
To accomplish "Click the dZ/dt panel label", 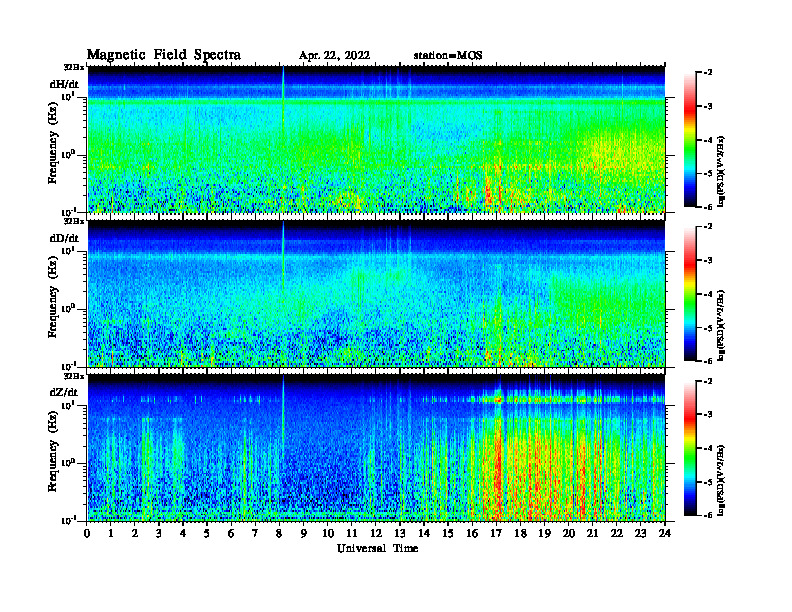I will click(x=64, y=392).
